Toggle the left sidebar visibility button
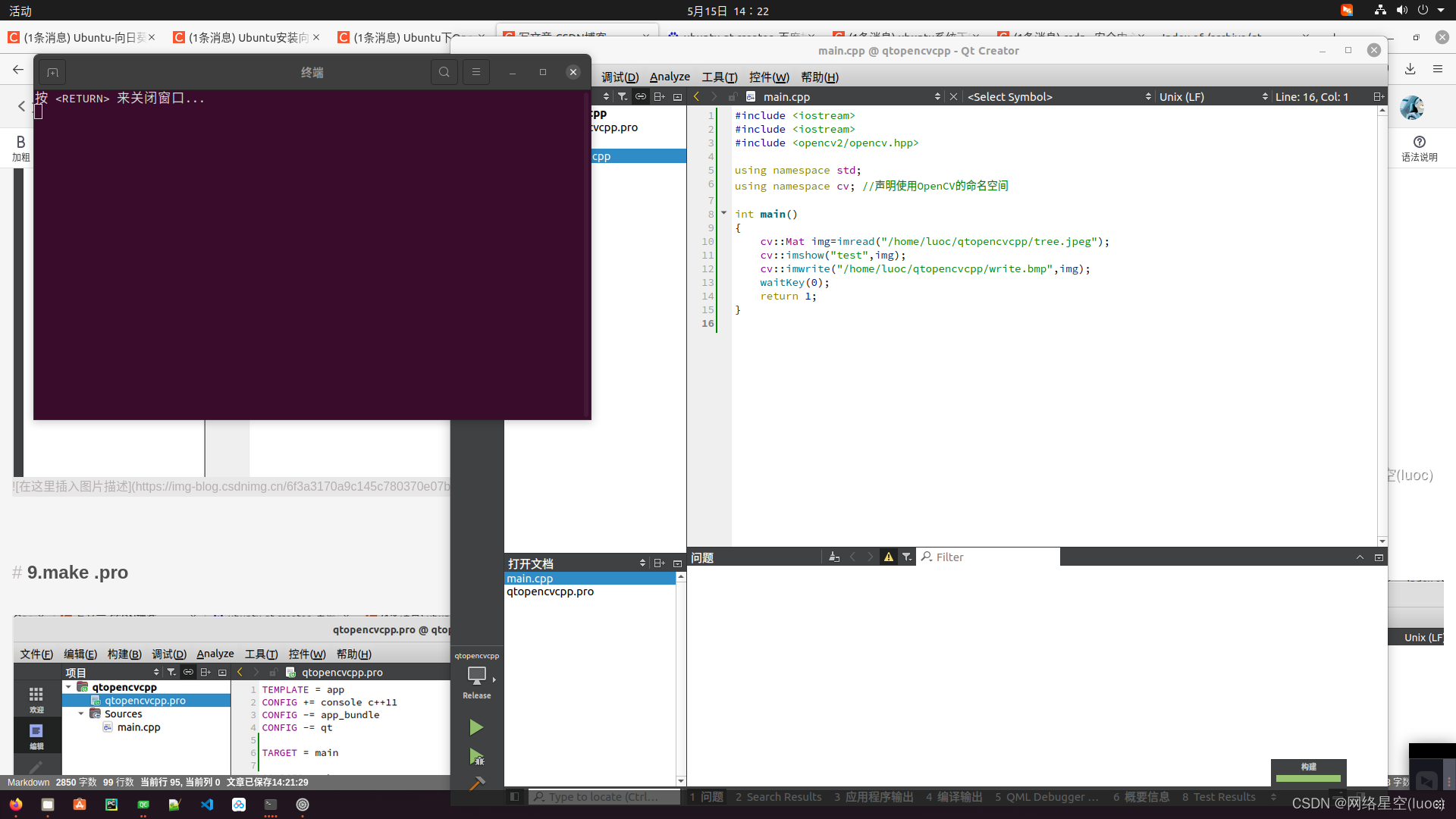 click(514, 797)
